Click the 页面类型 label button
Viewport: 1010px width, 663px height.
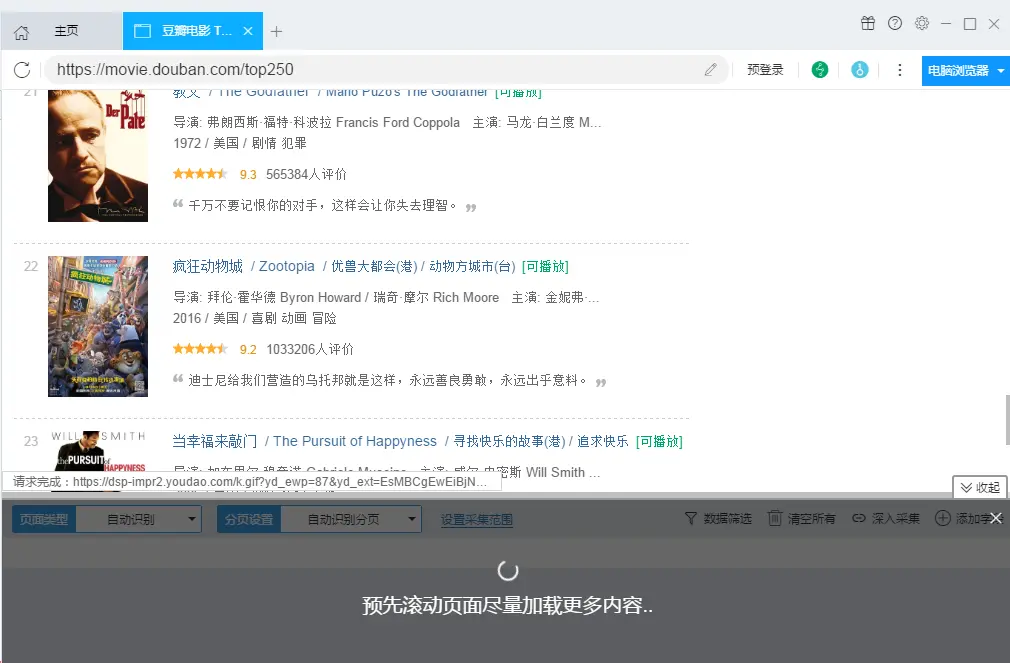coord(44,519)
